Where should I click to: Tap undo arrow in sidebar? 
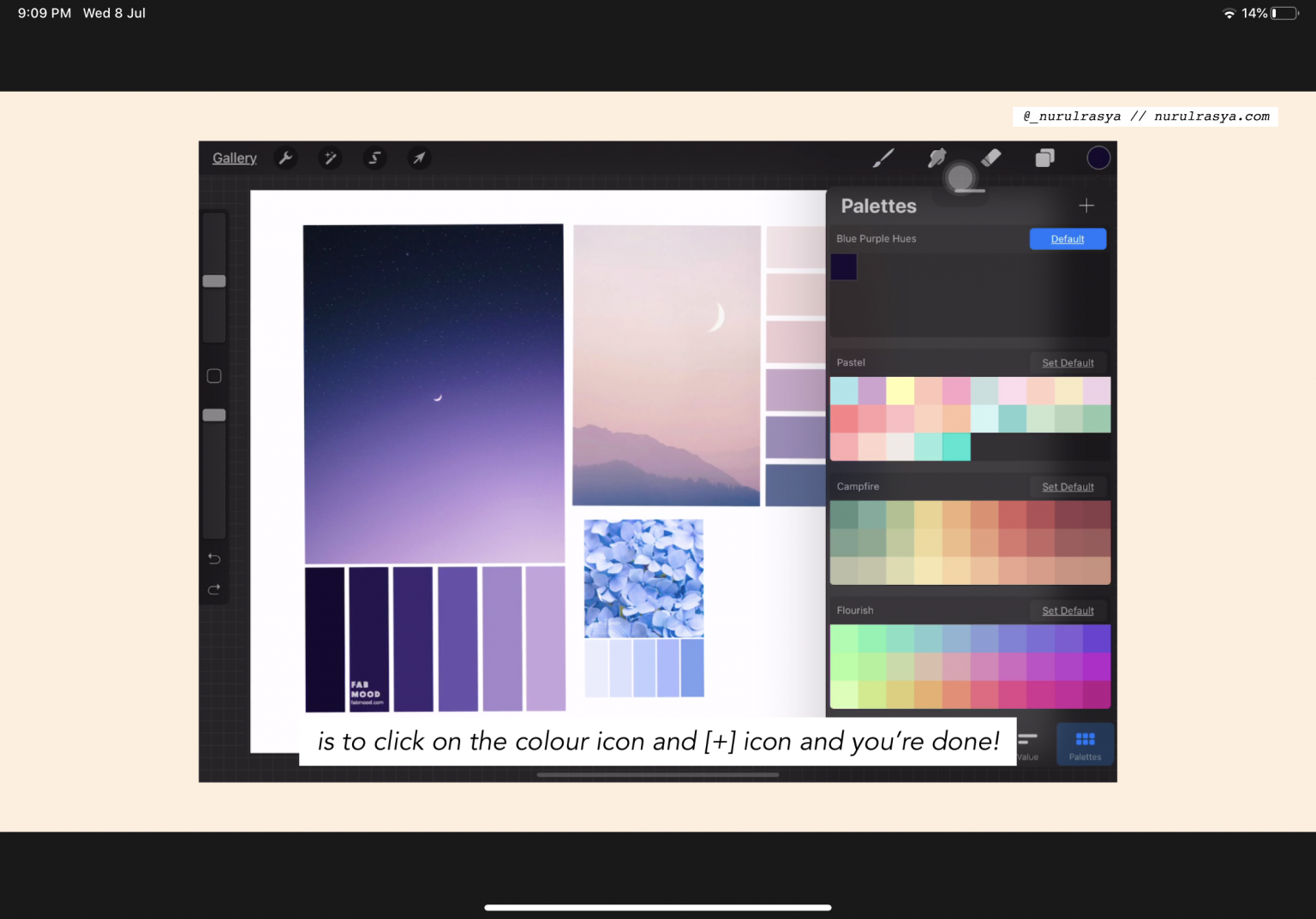click(213, 558)
